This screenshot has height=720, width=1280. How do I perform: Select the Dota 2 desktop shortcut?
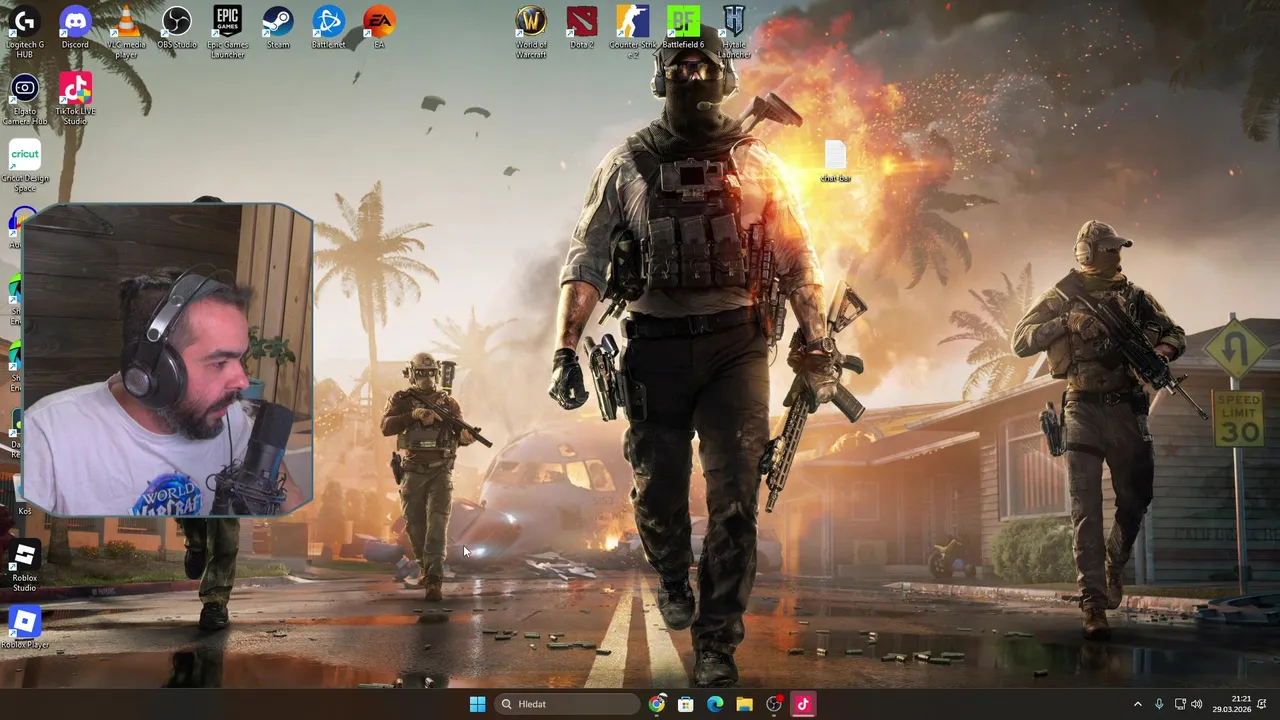[x=582, y=27]
